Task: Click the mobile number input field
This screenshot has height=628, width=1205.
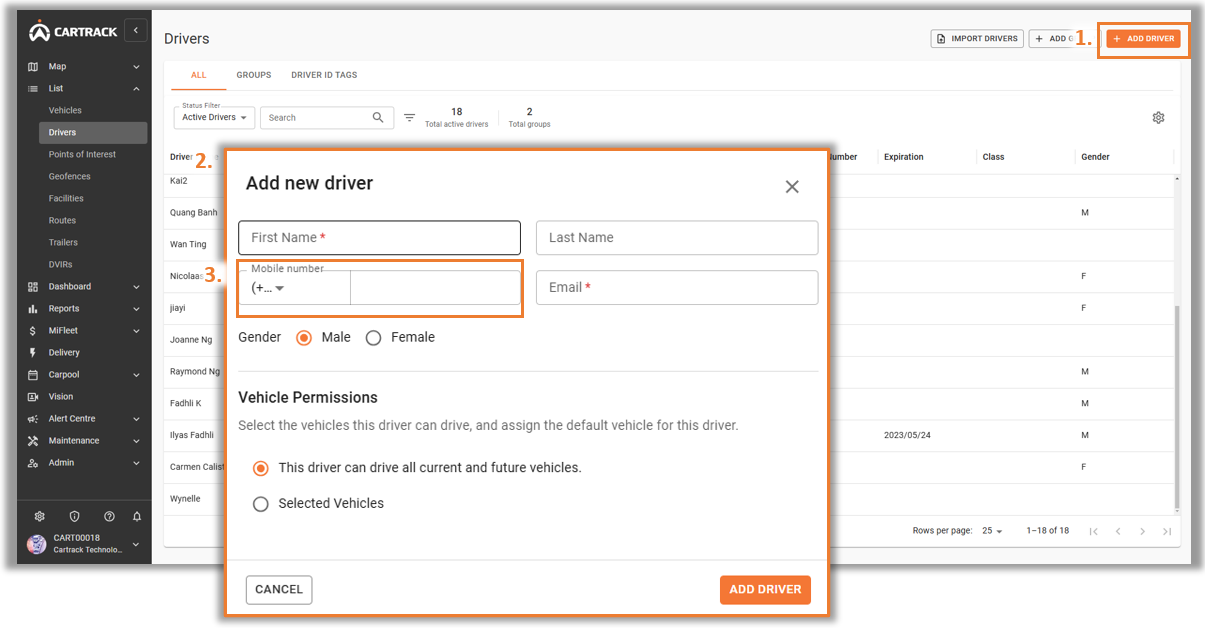Action: click(x=435, y=288)
